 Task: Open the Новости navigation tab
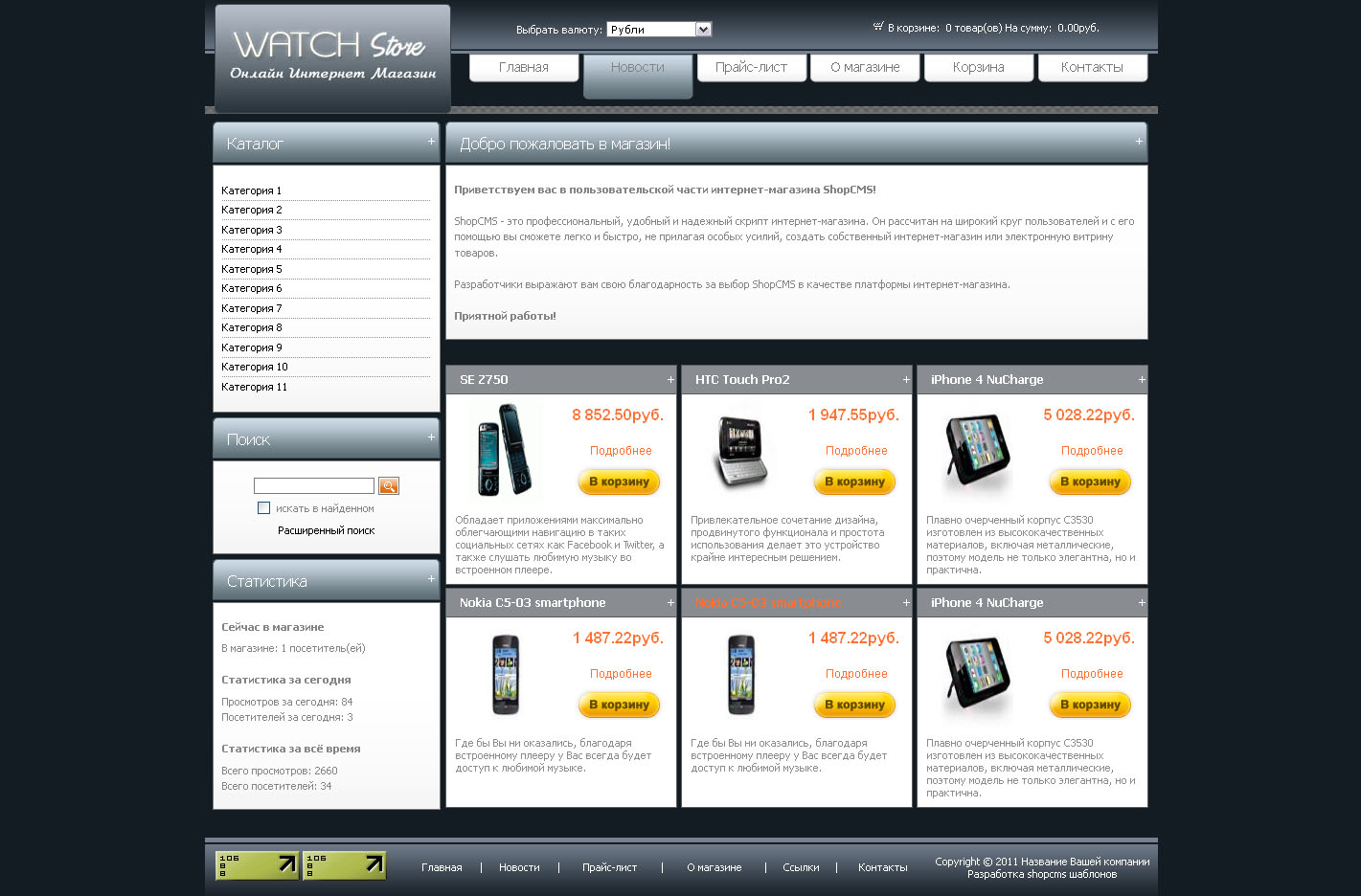coord(638,75)
